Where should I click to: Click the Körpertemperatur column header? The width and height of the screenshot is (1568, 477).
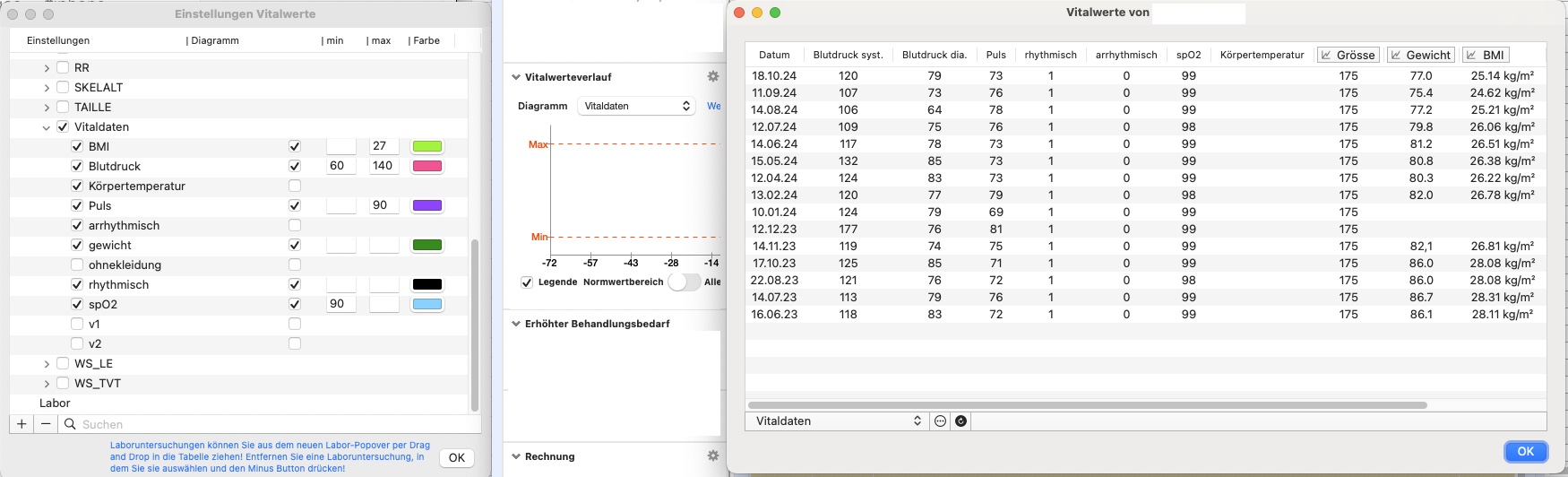(x=1262, y=55)
